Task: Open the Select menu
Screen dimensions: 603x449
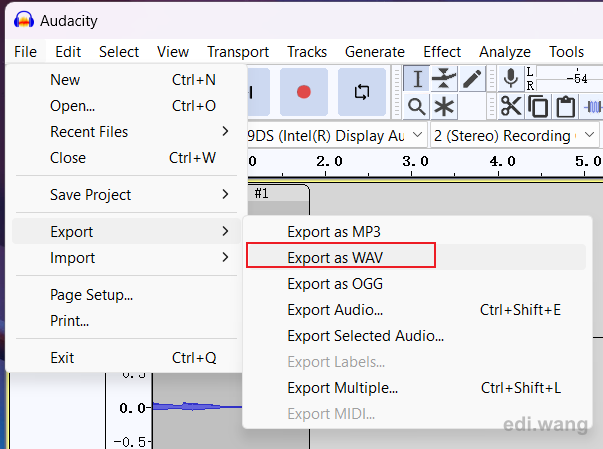Action: [119, 52]
